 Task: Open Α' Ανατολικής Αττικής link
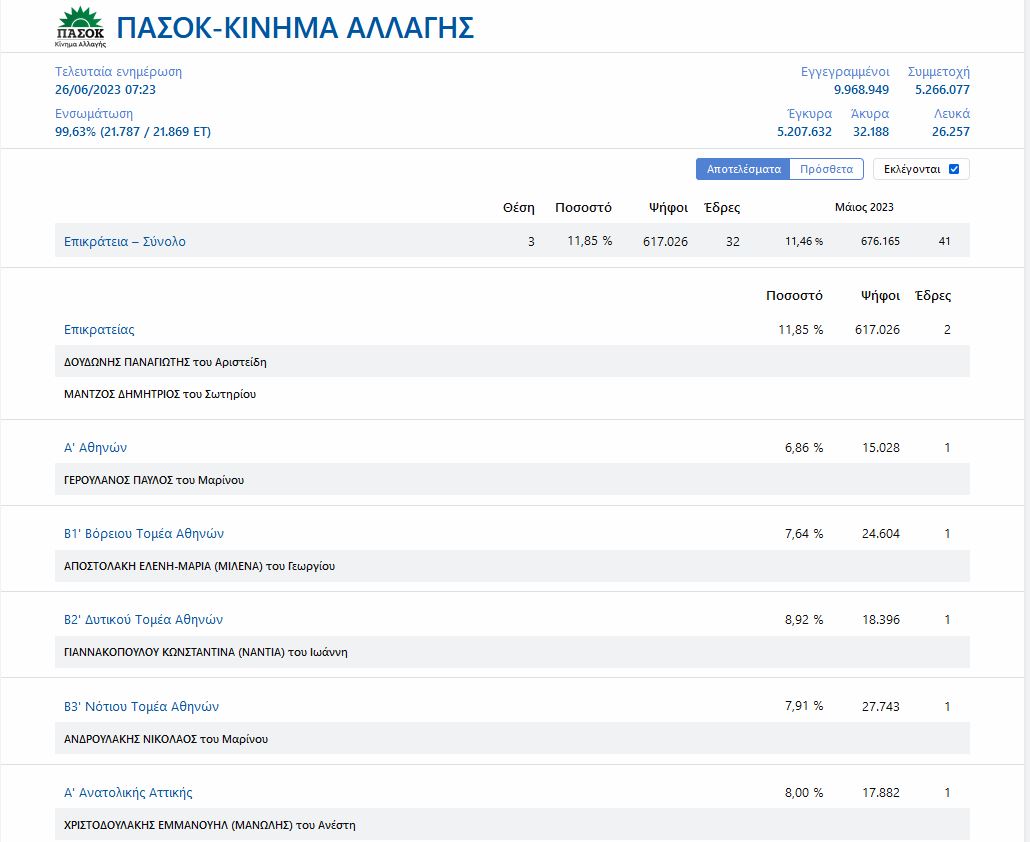tap(128, 792)
